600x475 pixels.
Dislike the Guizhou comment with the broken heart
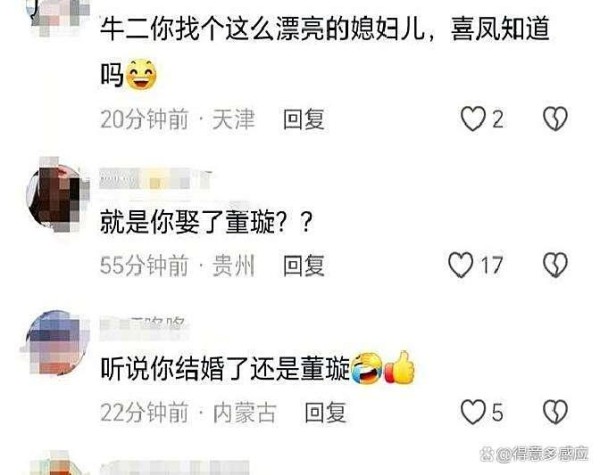[x=555, y=264]
